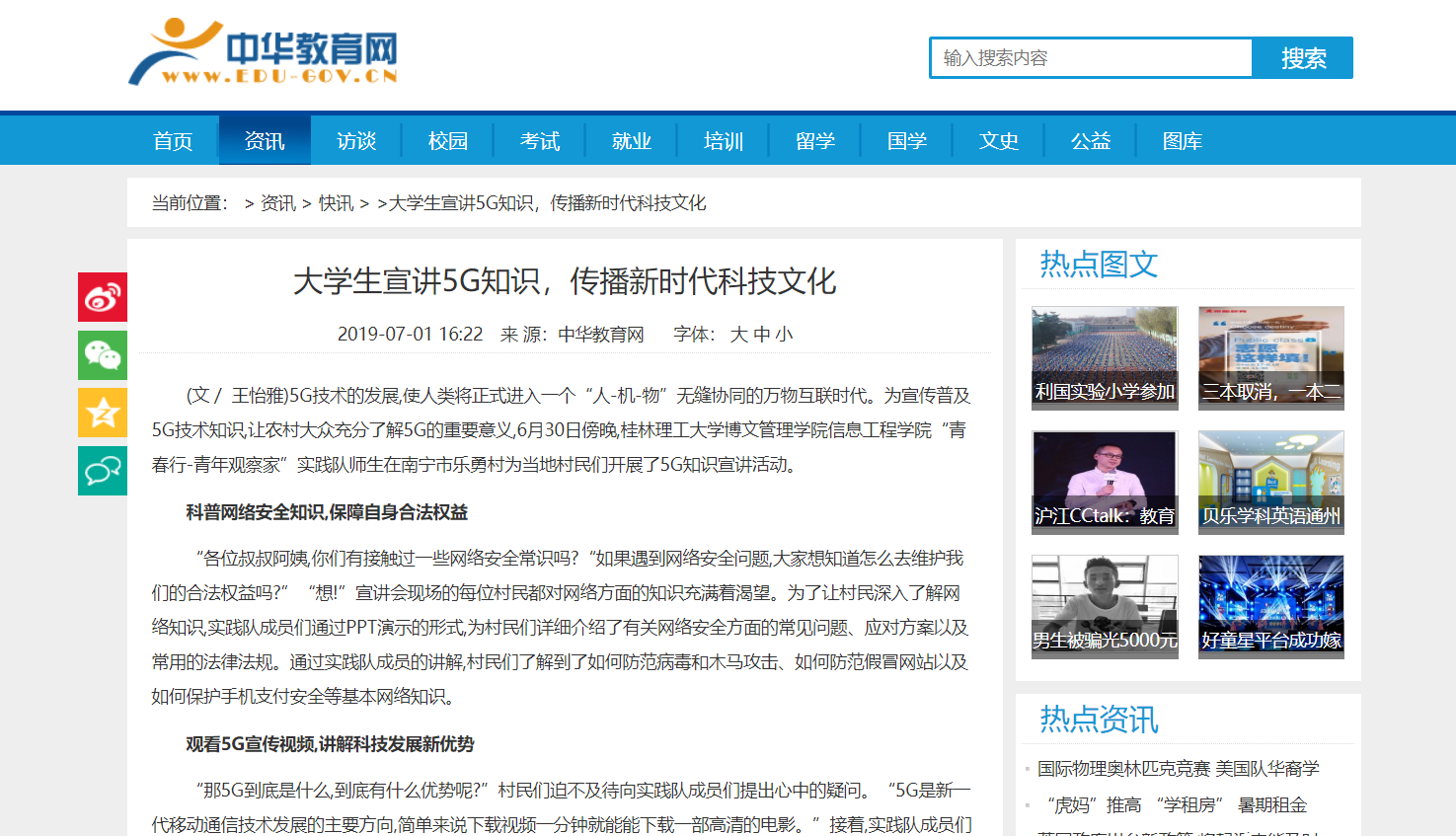
Task: Set font size to 中
Action: [x=761, y=335]
